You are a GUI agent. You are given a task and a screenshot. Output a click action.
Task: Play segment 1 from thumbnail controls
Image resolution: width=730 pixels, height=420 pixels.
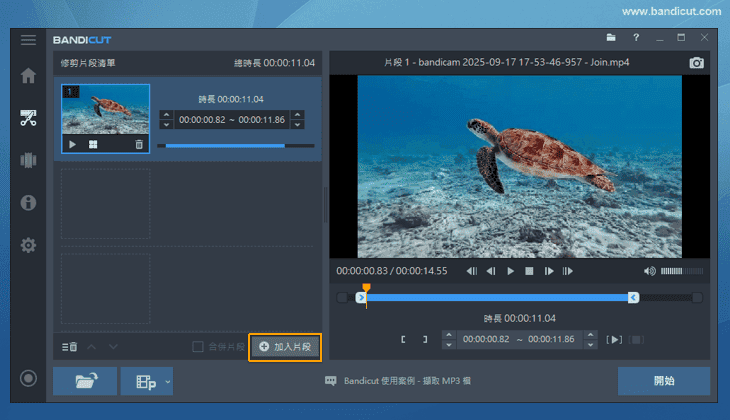tap(72, 145)
